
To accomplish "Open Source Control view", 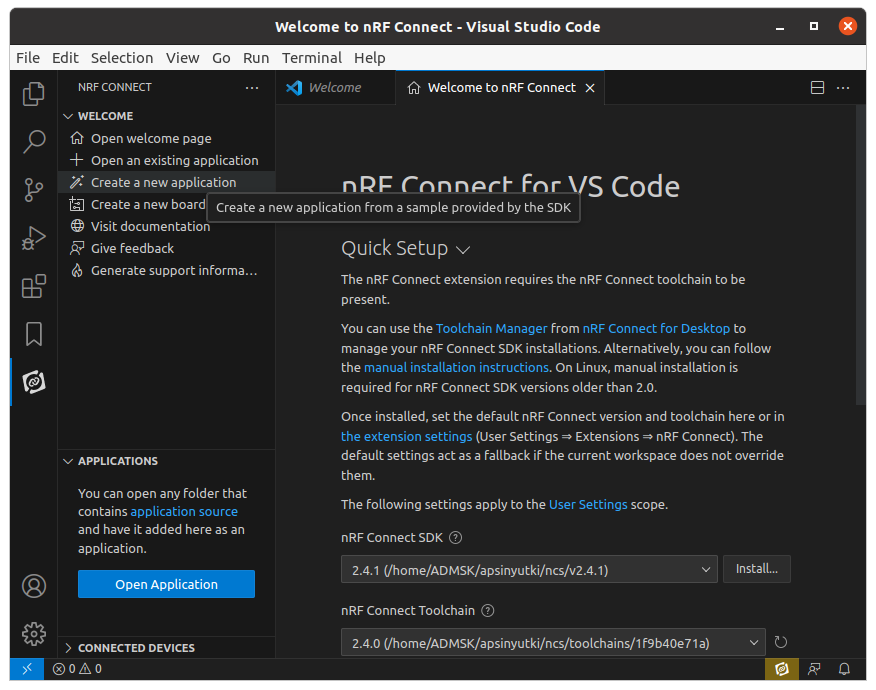I will pyautogui.click(x=34, y=190).
